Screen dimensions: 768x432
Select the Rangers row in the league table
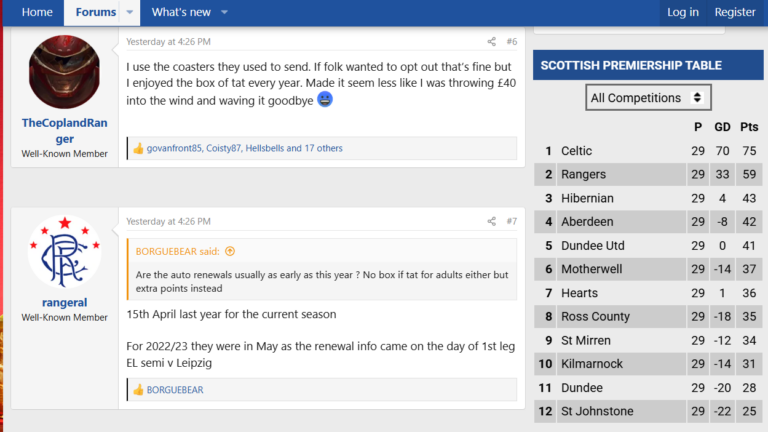click(x=648, y=174)
